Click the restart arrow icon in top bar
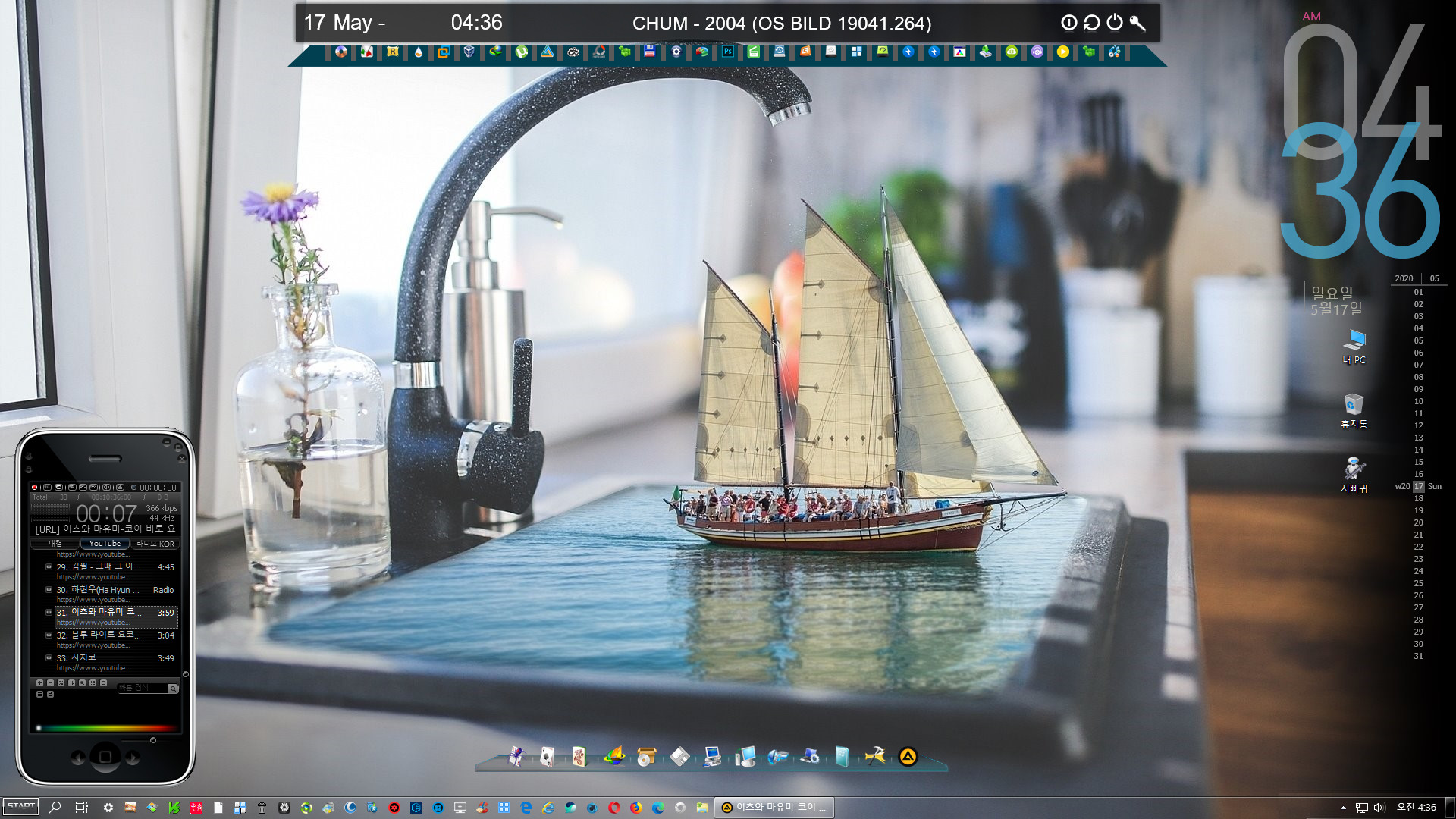This screenshot has width=1456, height=819. [1091, 23]
